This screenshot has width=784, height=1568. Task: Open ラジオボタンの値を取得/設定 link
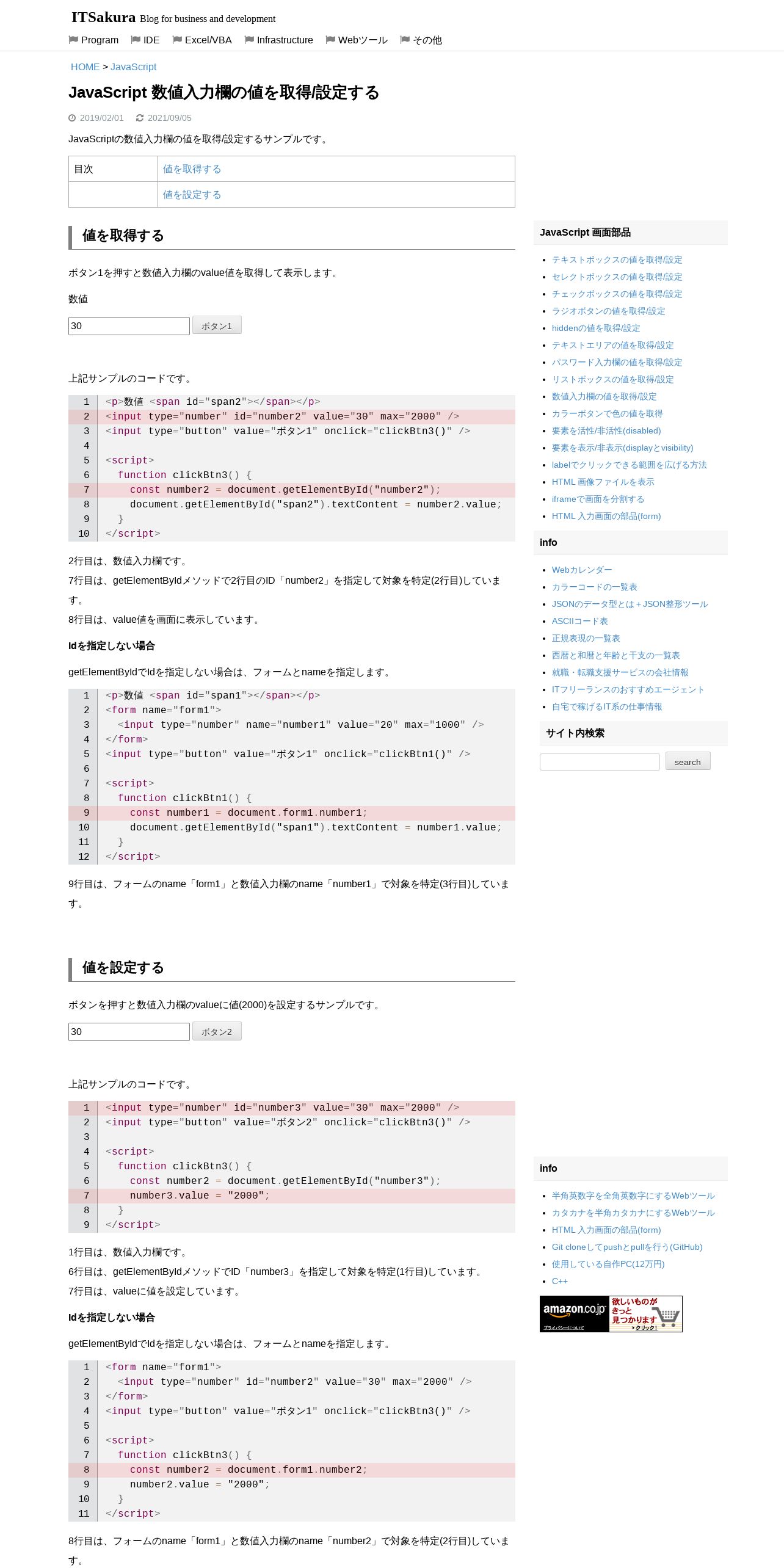[608, 311]
